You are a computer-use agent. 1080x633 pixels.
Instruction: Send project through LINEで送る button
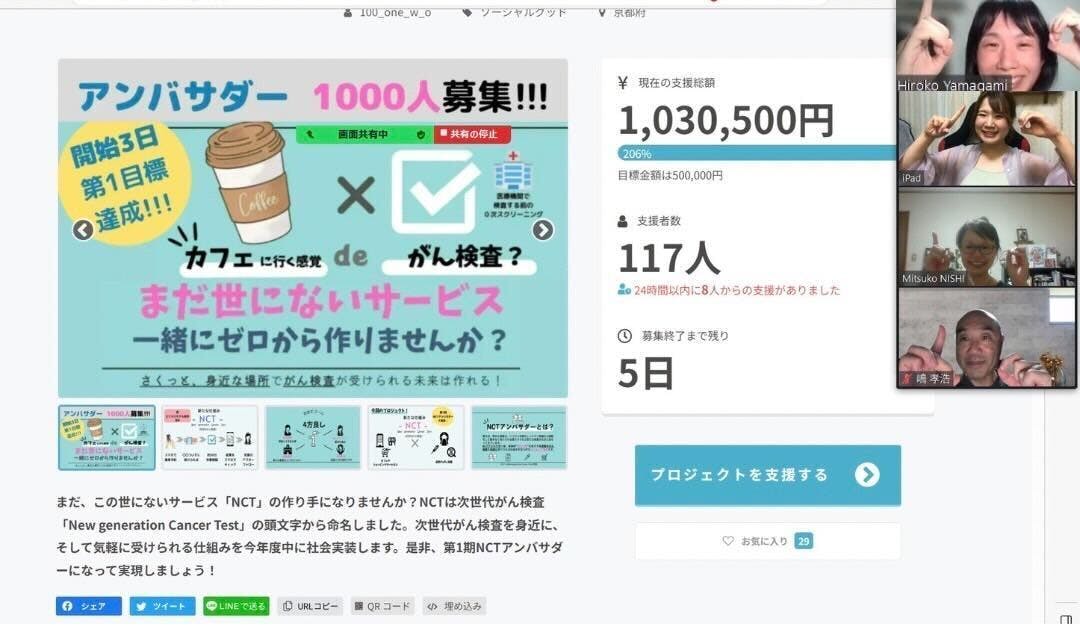(x=236, y=606)
